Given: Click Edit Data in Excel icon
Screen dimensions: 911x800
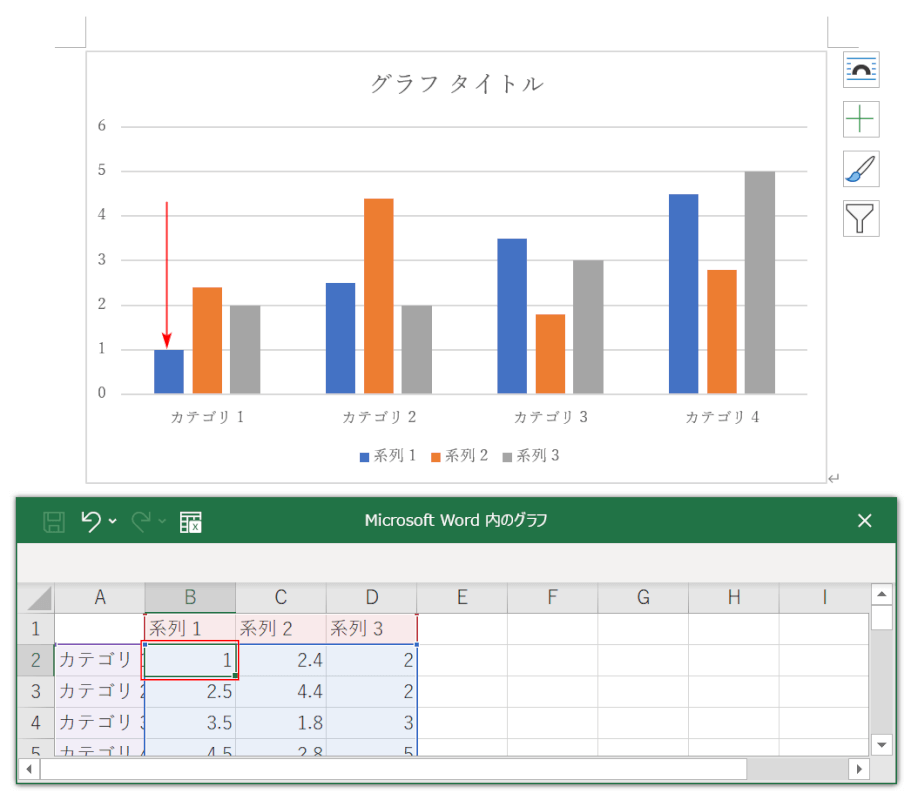Looking at the screenshot, I should tap(191, 521).
